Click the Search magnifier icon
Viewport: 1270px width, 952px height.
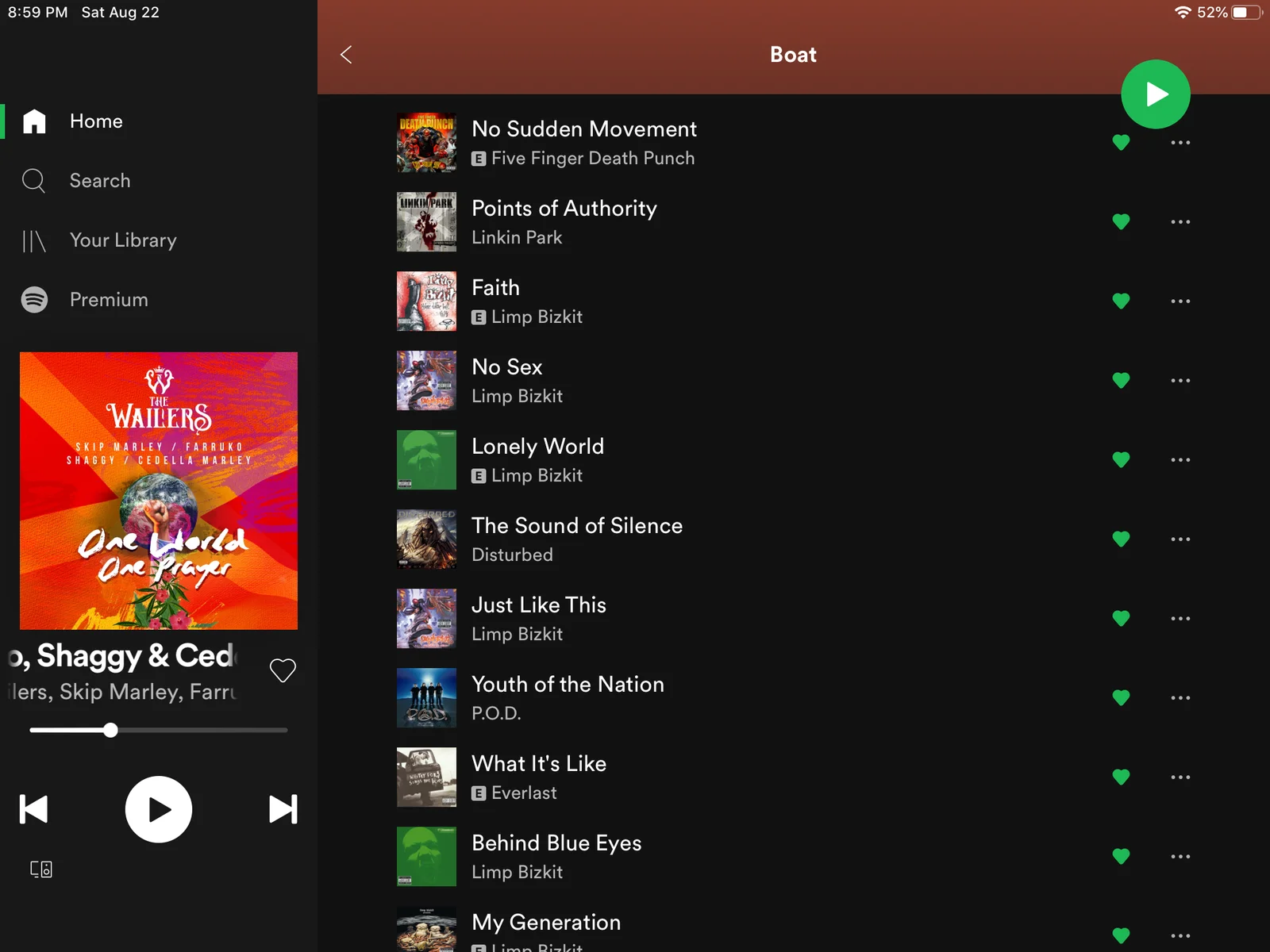pyautogui.click(x=33, y=181)
